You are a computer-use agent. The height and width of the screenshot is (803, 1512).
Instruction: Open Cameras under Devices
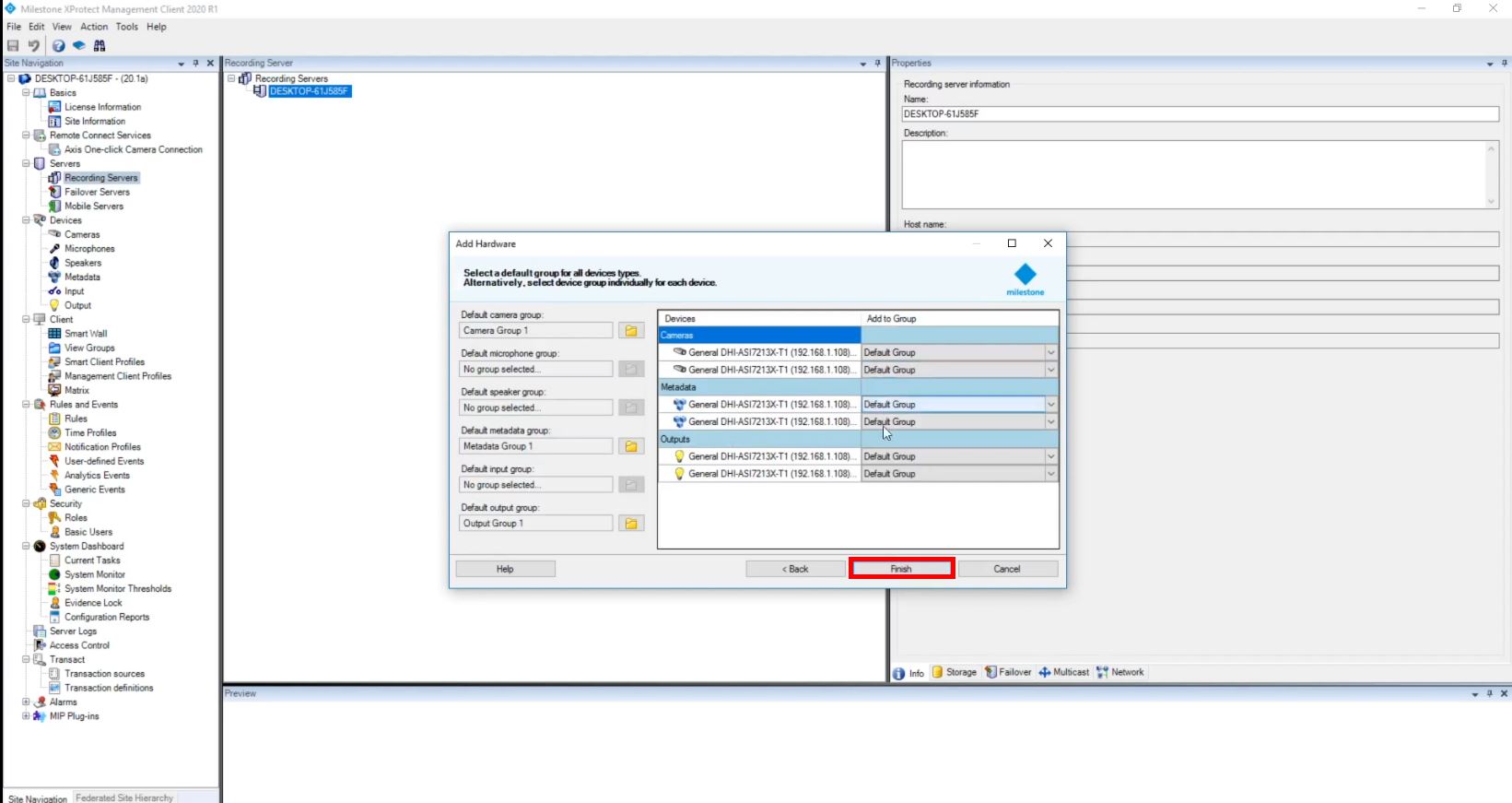(x=82, y=234)
